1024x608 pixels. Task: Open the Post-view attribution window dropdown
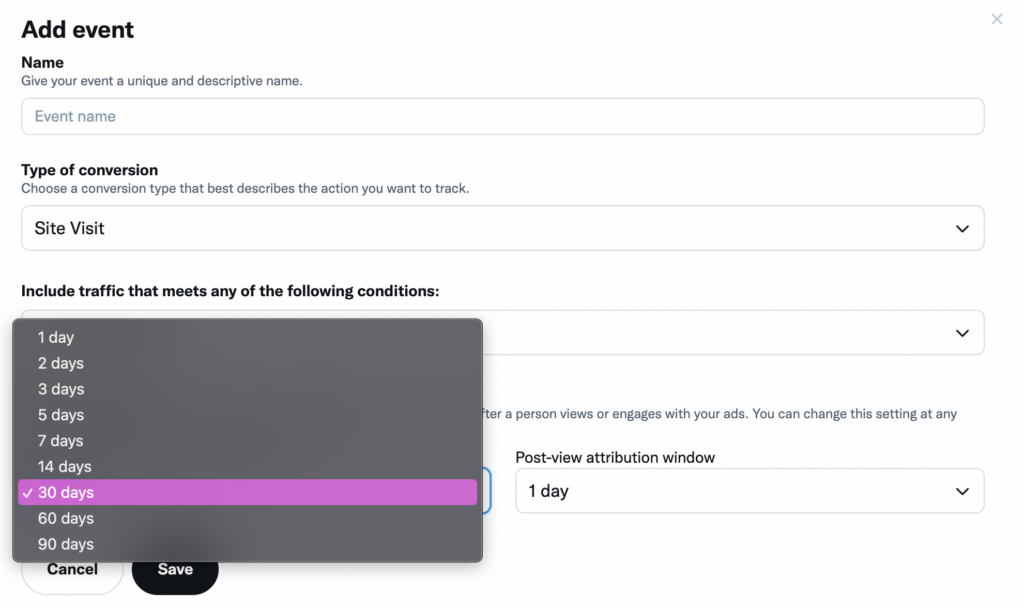point(748,490)
